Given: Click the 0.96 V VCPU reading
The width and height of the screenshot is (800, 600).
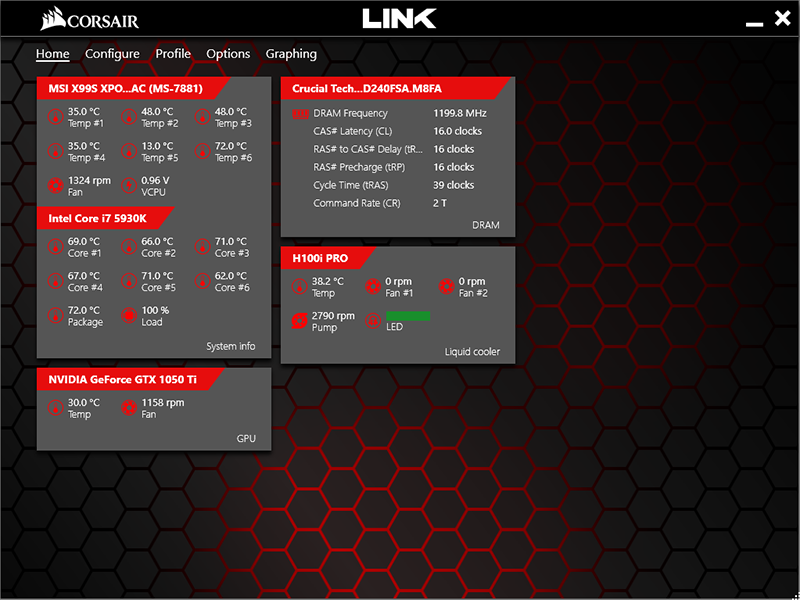Looking at the screenshot, I should [155, 181].
